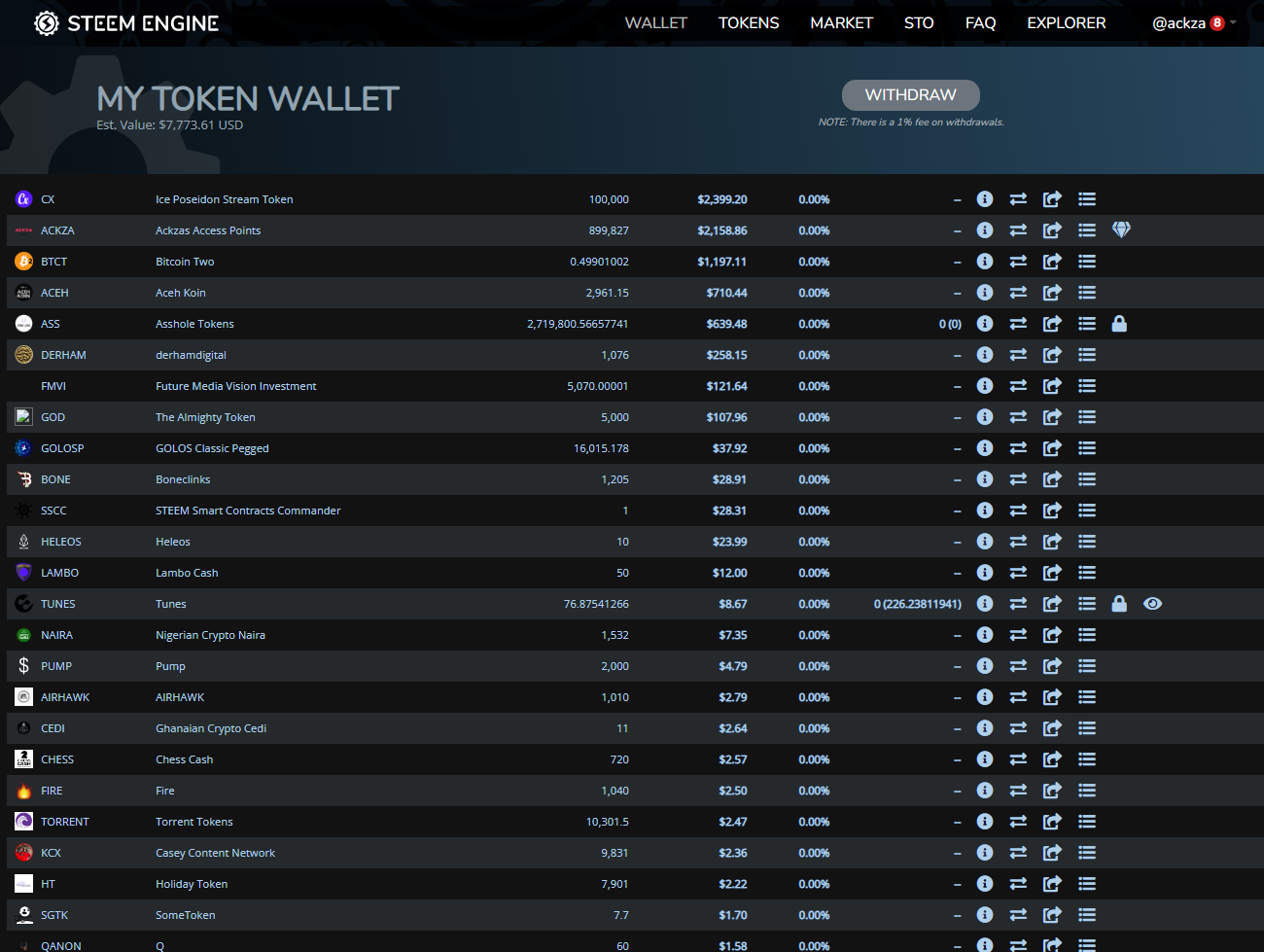Screen dimensions: 1264x952
Task: Toggle the eye icon in the TUNES row
Action: point(1152,604)
